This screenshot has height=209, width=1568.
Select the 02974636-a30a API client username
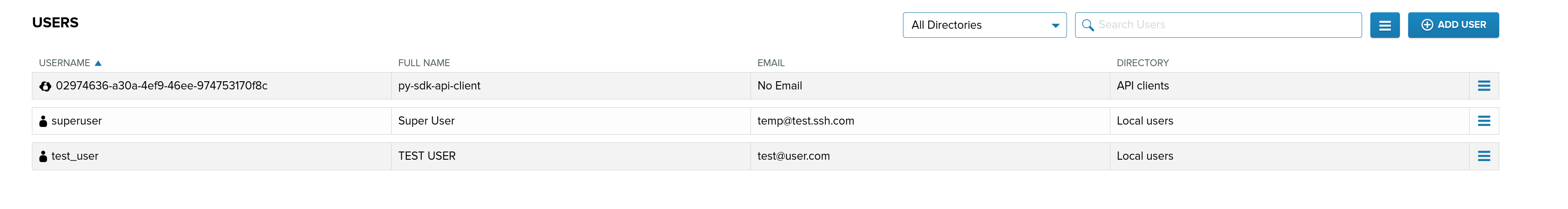point(161,86)
